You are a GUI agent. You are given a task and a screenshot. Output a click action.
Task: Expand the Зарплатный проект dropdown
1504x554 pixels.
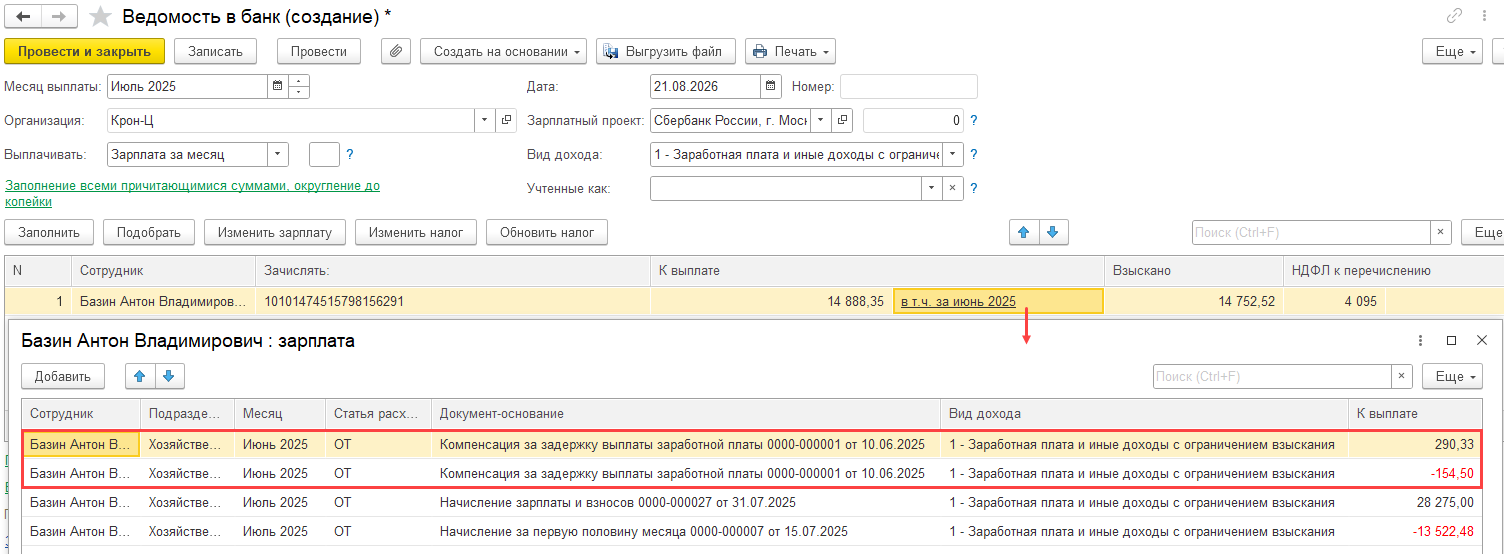(x=822, y=121)
